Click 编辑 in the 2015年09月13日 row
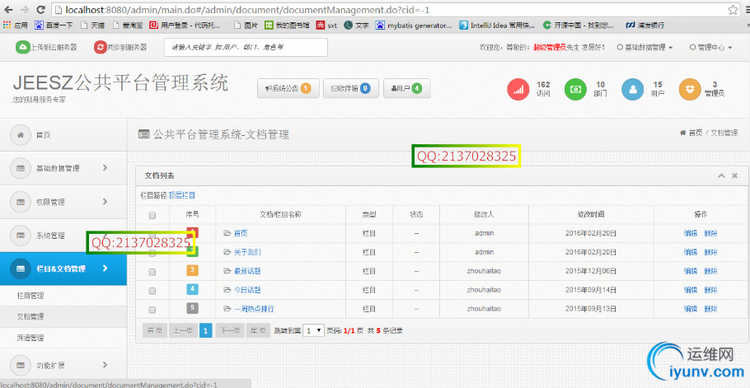 [690, 309]
